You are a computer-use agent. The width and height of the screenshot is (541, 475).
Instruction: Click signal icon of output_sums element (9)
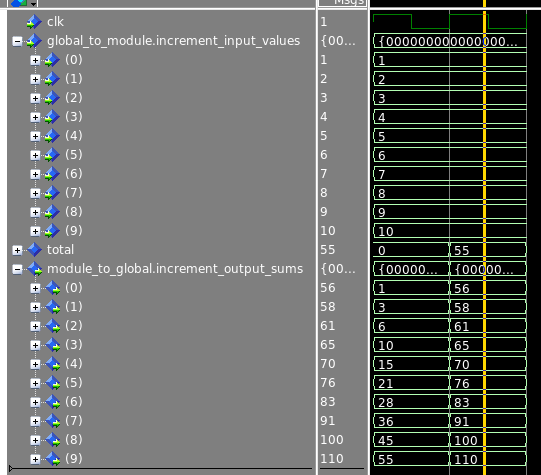(52, 458)
